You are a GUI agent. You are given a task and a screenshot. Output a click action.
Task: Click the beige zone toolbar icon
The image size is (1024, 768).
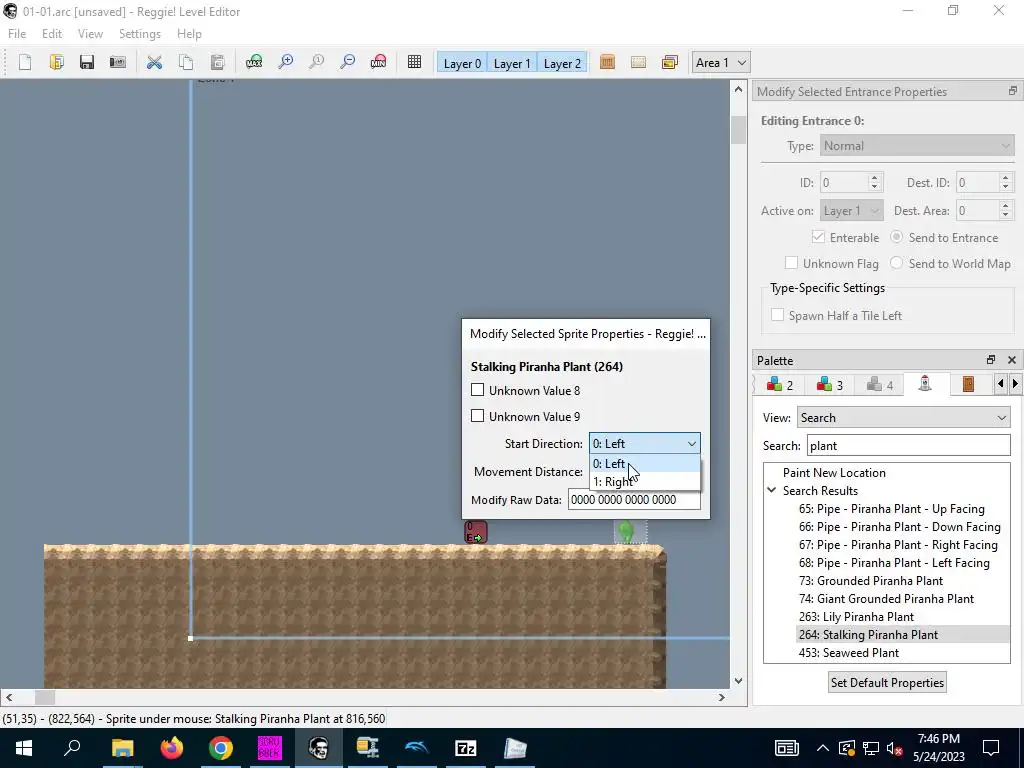[x=639, y=63]
